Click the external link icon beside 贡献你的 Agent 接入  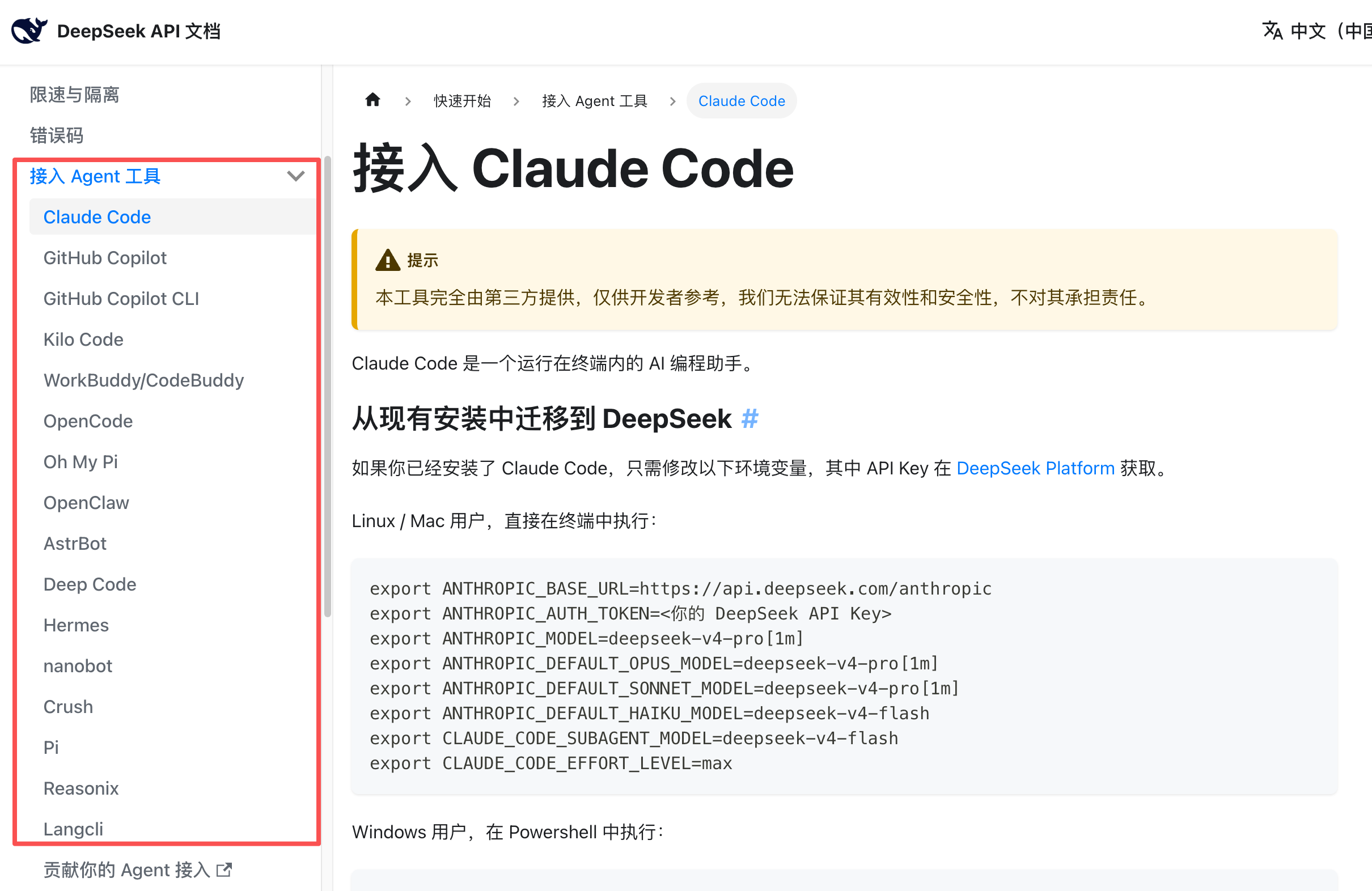(225, 869)
